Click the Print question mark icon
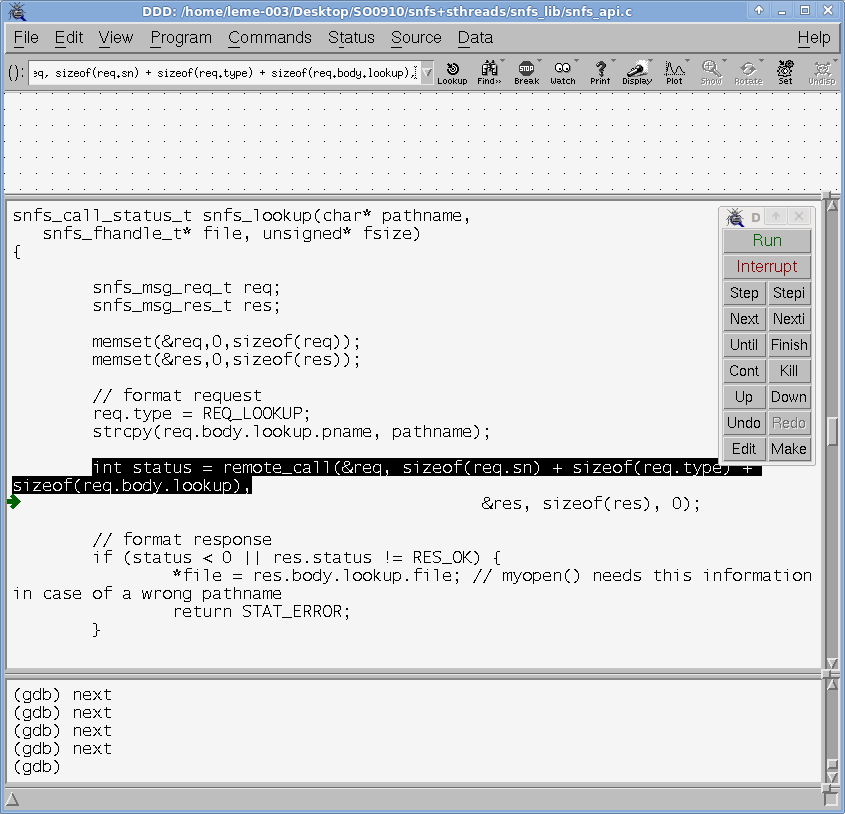 point(600,73)
